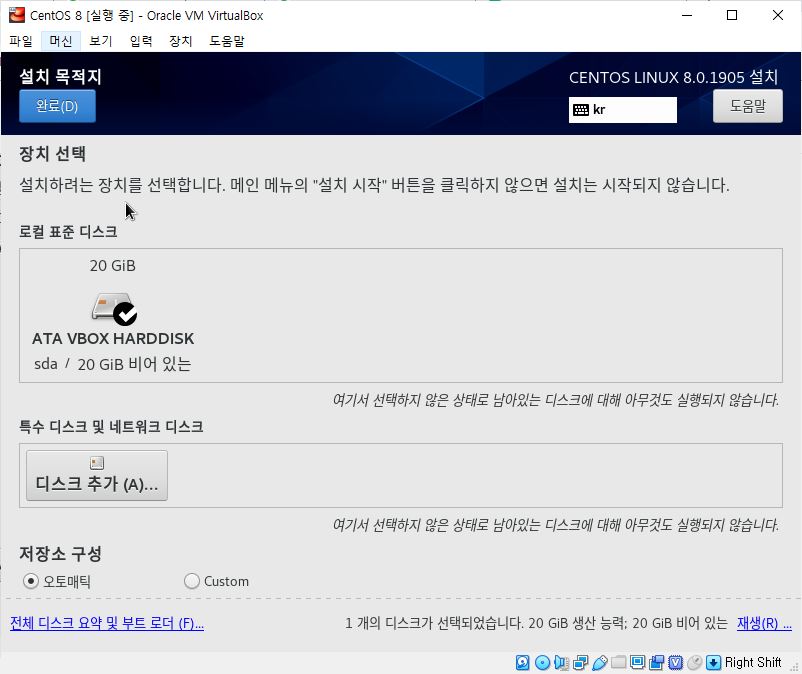The height and width of the screenshot is (674, 802).
Task: Open the 머신 menu
Action: click(x=60, y=41)
